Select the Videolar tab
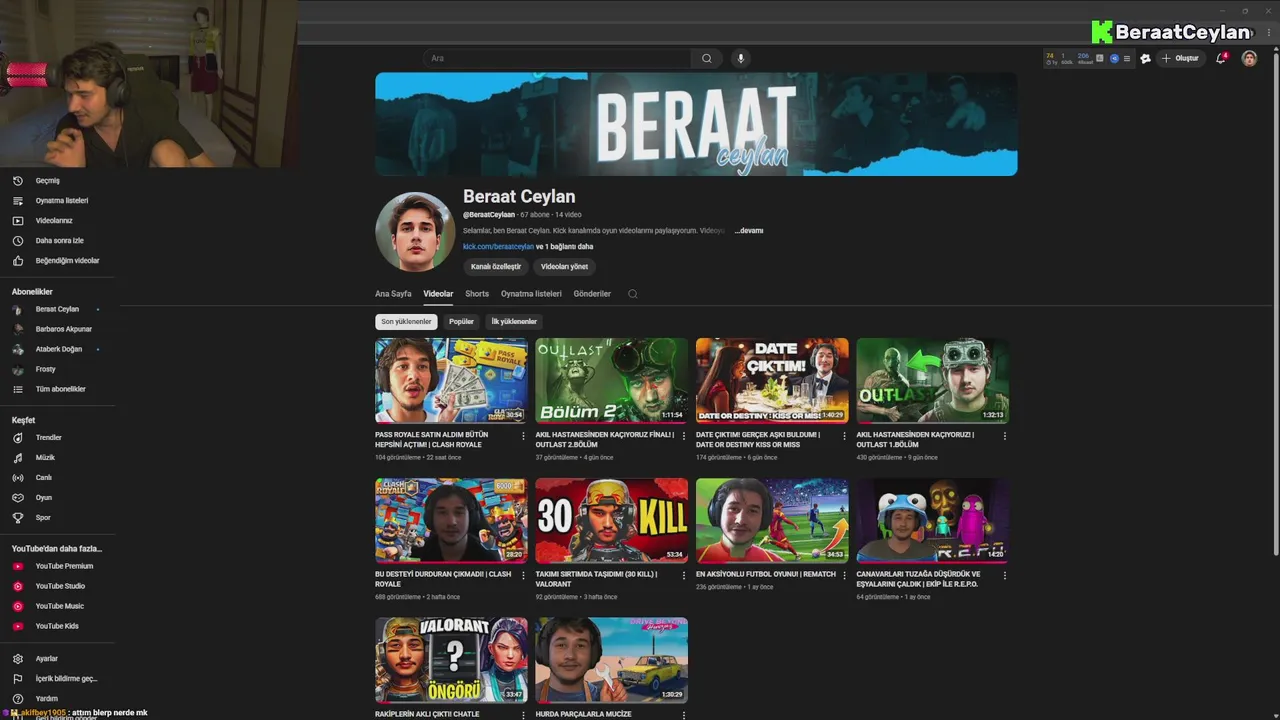This screenshot has width=1280, height=720. pos(438,294)
